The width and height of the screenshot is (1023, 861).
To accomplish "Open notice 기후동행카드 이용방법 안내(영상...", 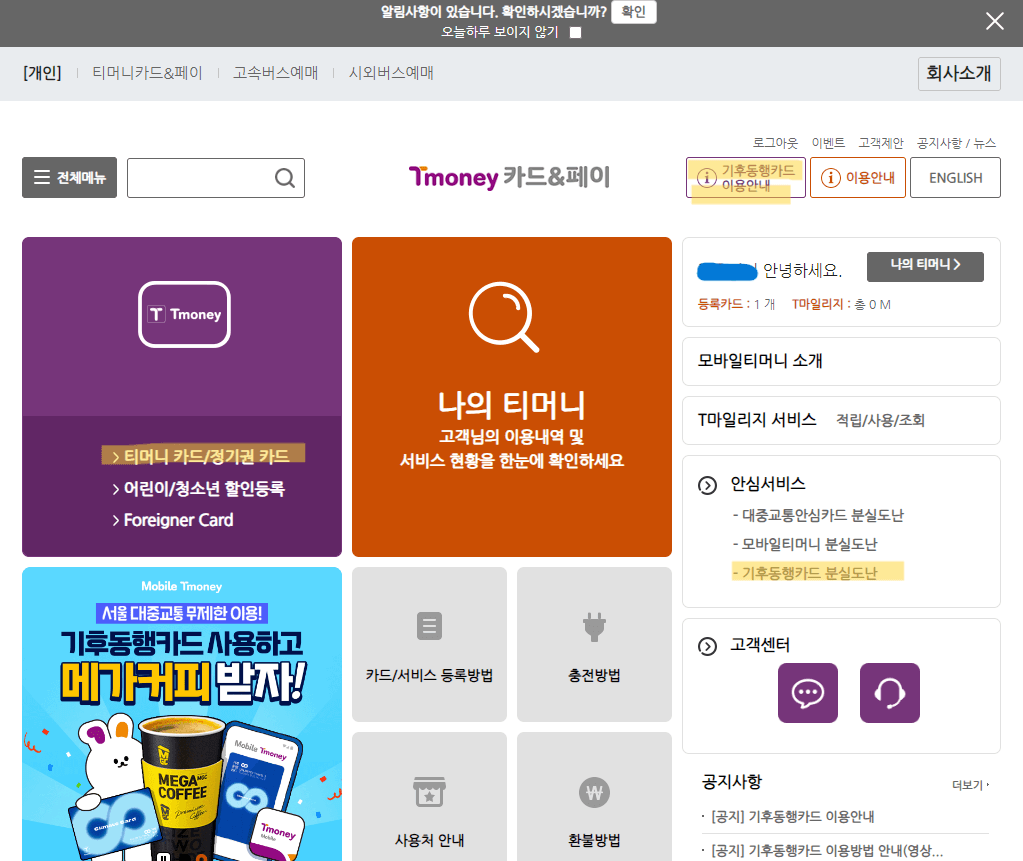I will [x=826, y=851].
